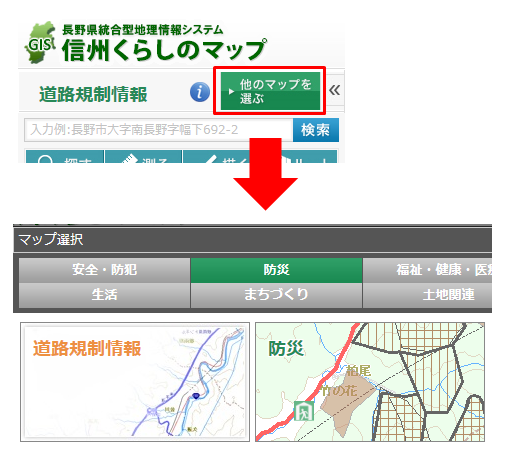Open the まちづくり category tab
Image resolution: width=510 pixels, height=454 pixels.
click(276, 295)
